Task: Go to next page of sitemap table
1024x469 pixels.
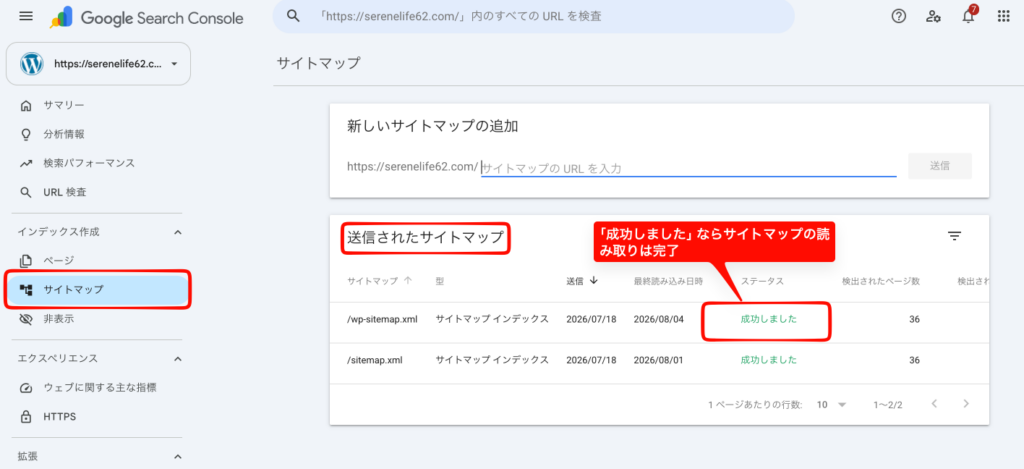Action: click(x=967, y=404)
